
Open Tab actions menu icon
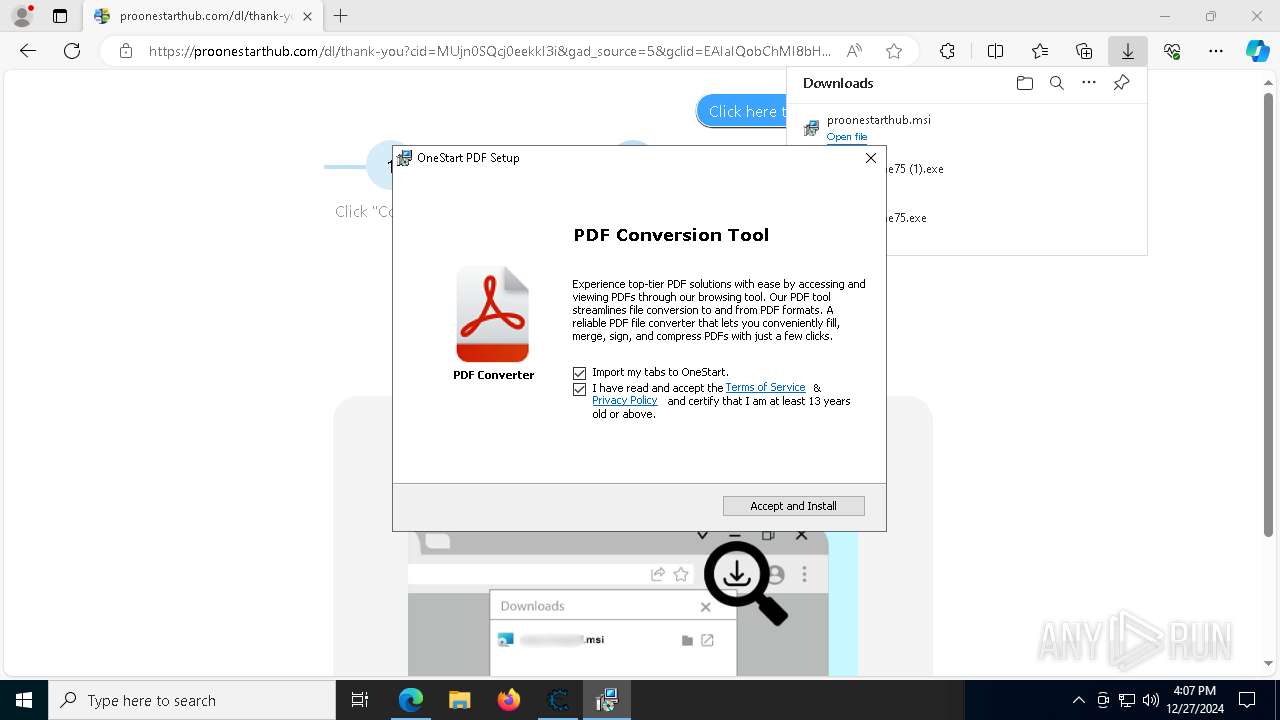60,16
